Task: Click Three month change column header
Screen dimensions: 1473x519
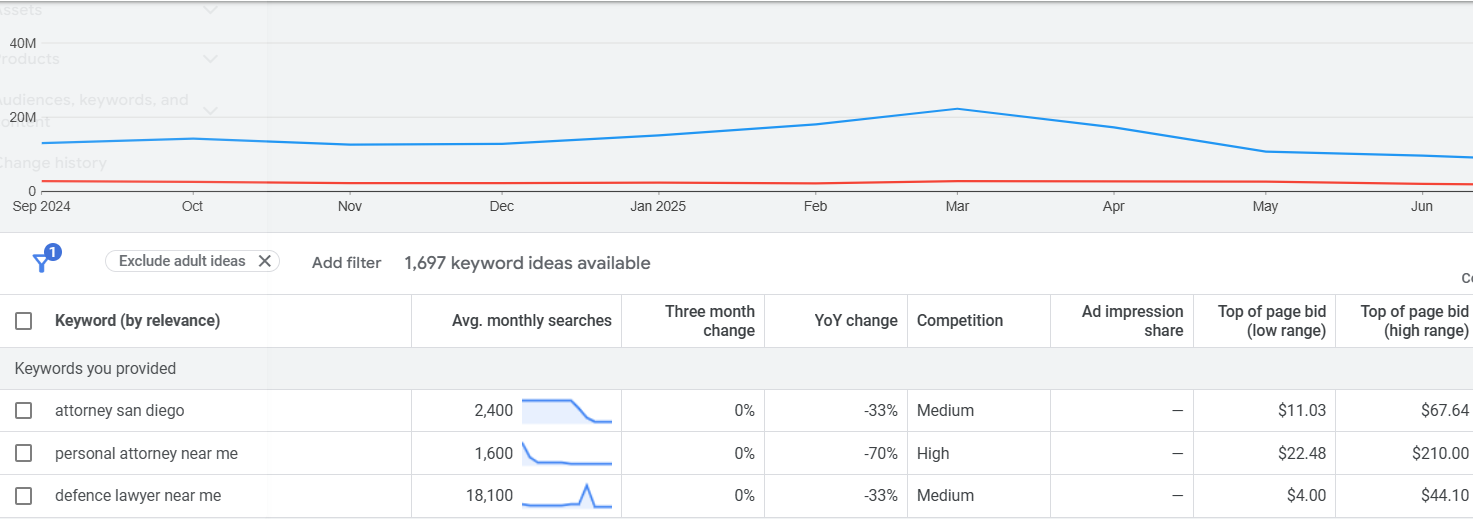Action: (x=709, y=321)
